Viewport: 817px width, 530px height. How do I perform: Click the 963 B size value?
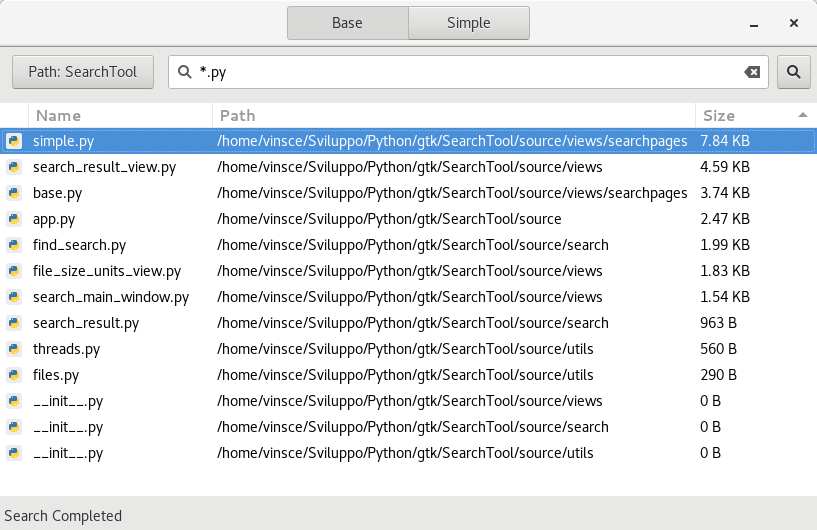coord(719,323)
